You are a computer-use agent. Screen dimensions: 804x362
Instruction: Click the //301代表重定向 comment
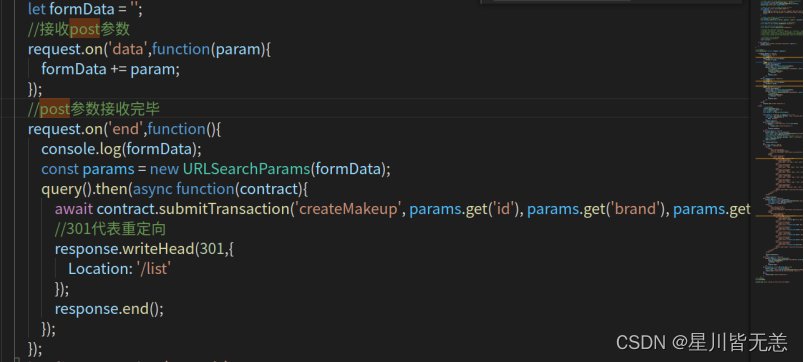pyautogui.click(x=110, y=229)
